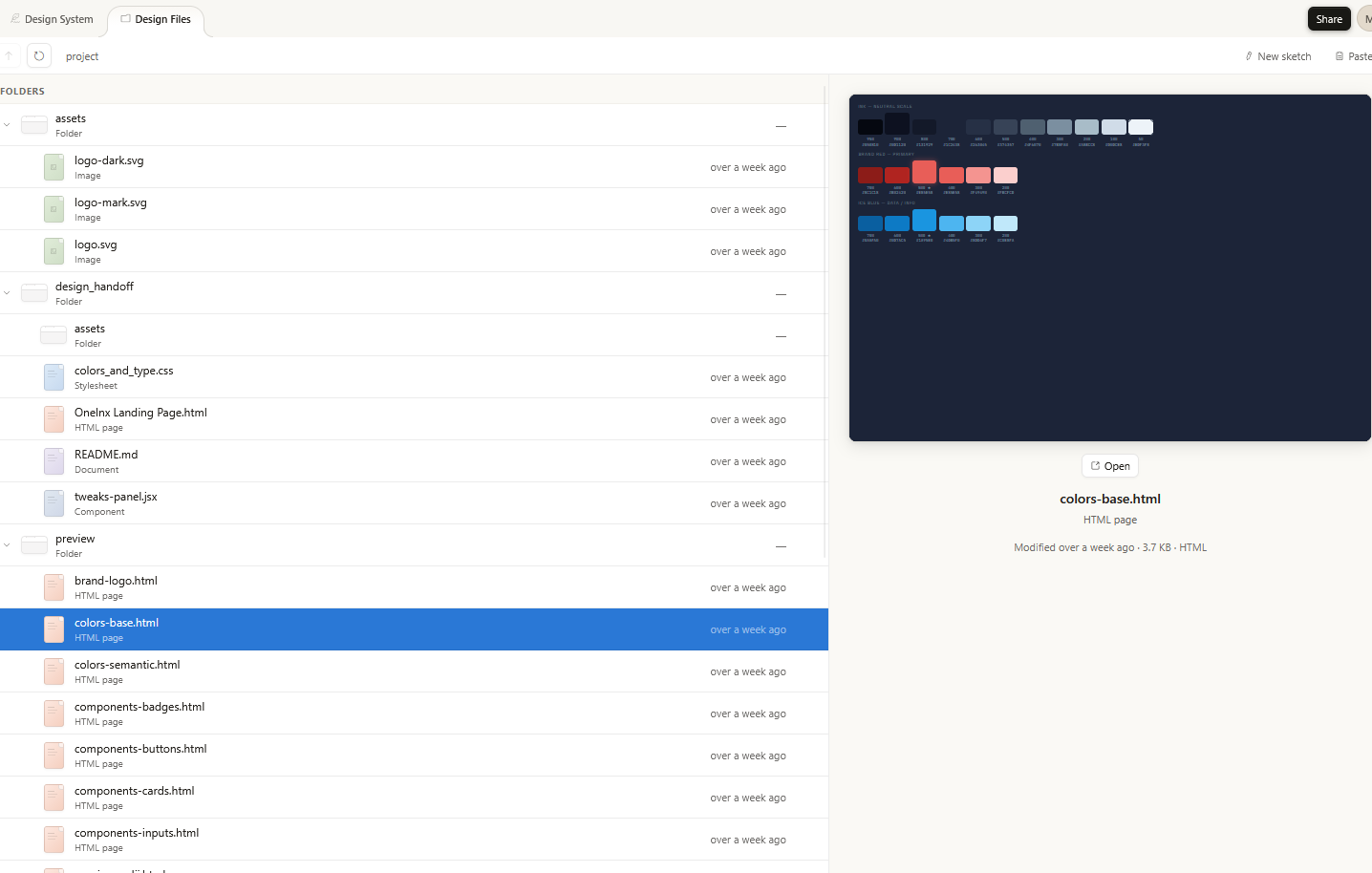
Task: Select the README.md file name
Action: tap(106, 455)
